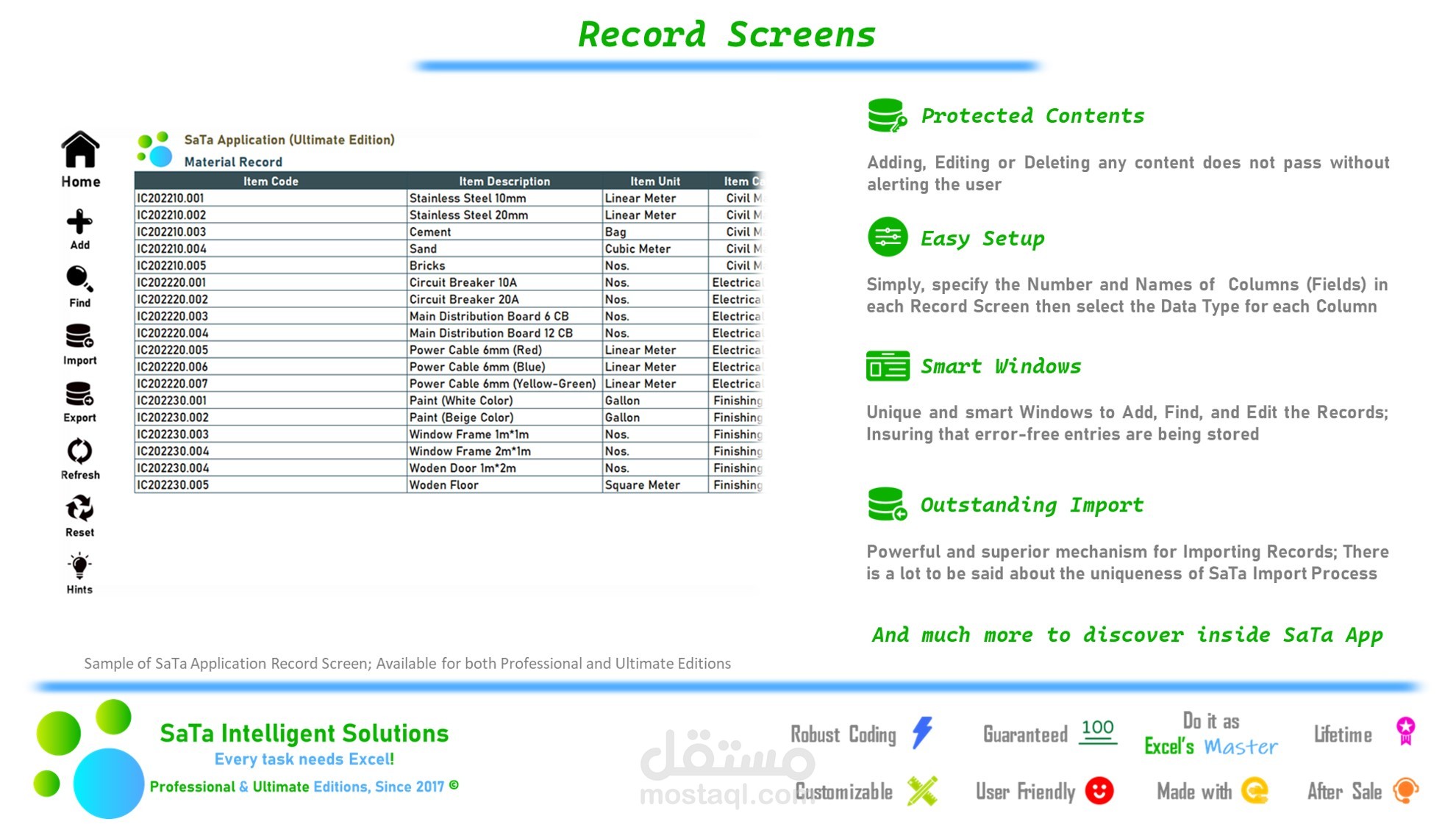Screen dimensions: 1456x827
Task: Click the Outstanding Import database icon
Action: point(888,504)
